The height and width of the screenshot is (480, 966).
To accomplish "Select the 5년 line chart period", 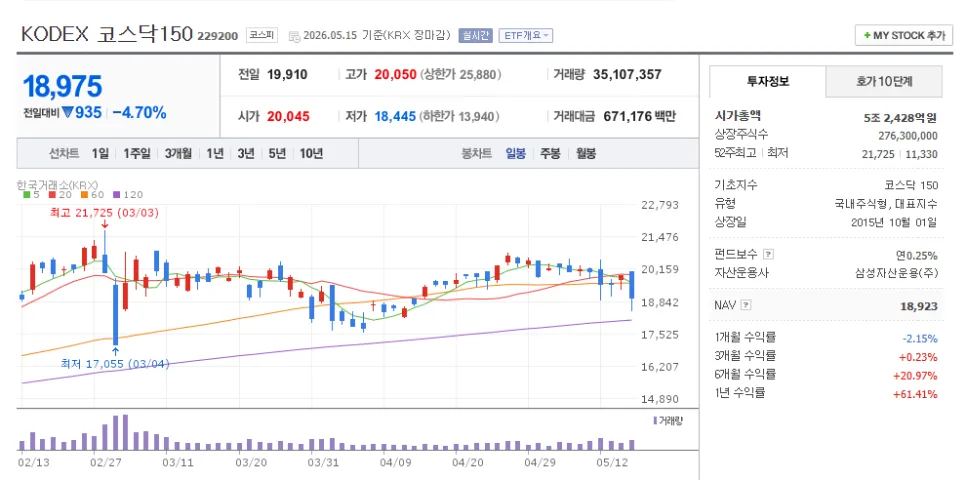I will click(277, 154).
